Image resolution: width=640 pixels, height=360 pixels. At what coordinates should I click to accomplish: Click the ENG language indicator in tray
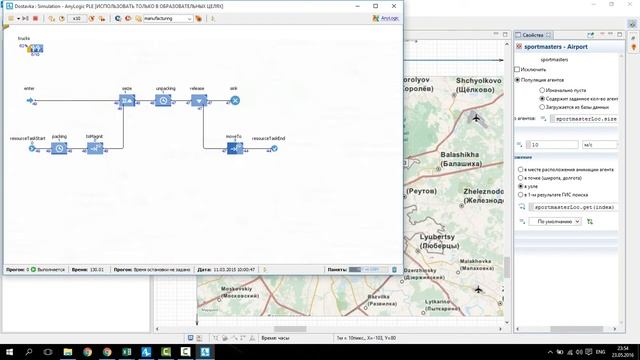pyautogui.click(x=600, y=352)
